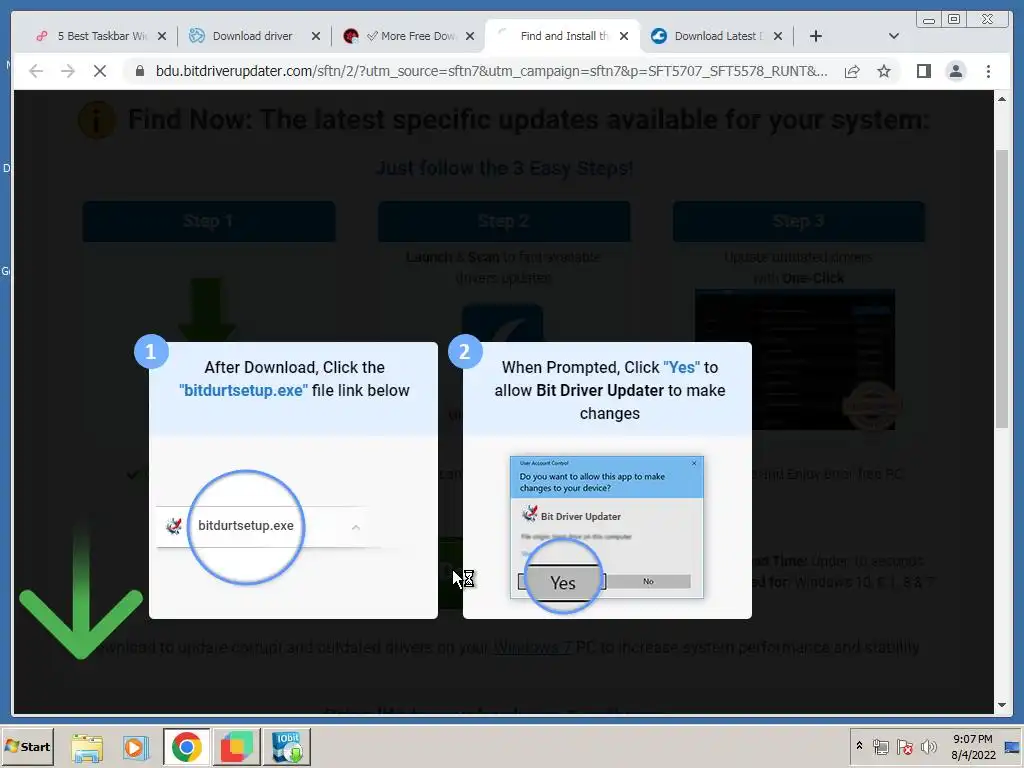Select the 'Find and Install' tab

pyautogui.click(x=564, y=36)
